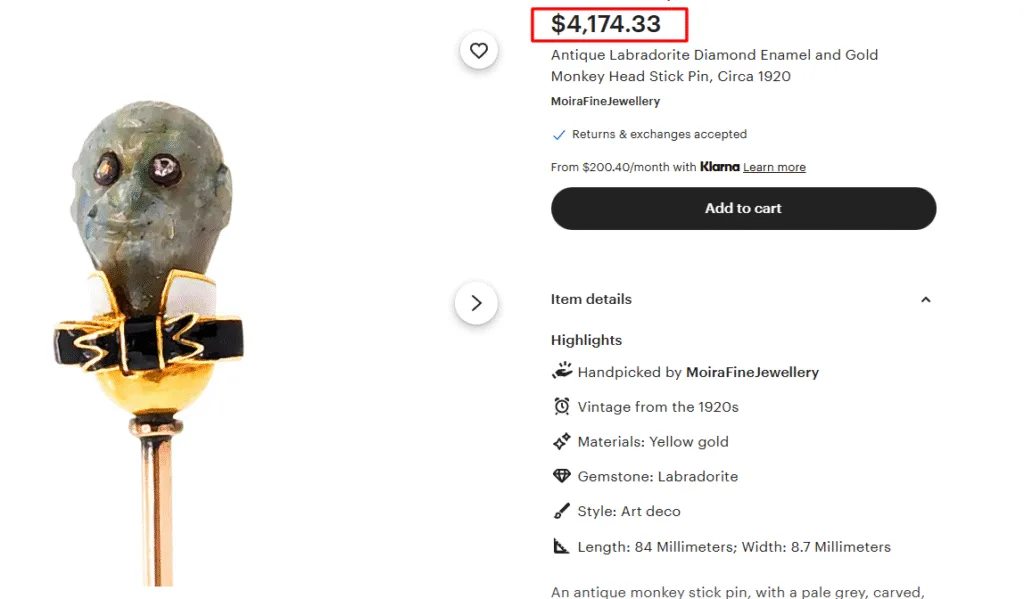Click the style paintbrush icon
Viewport: 1024px width, 599px height.
562,511
